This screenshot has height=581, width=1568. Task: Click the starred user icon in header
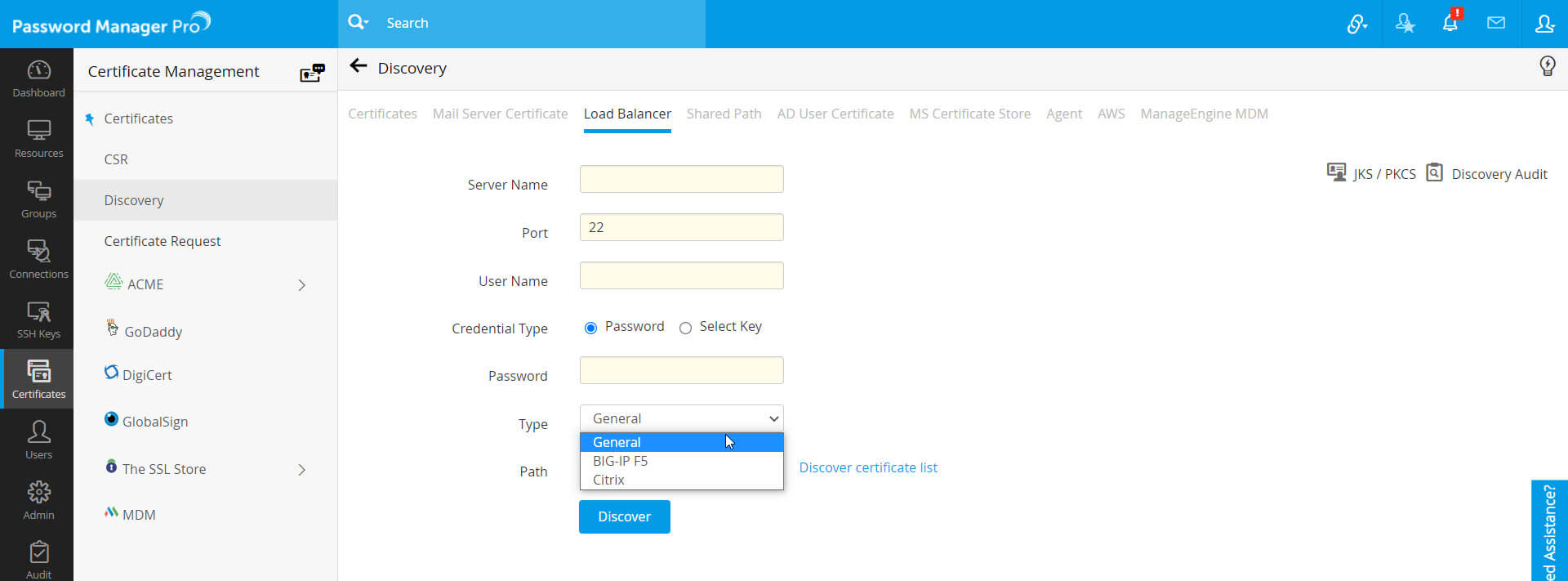click(x=1405, y=24)
